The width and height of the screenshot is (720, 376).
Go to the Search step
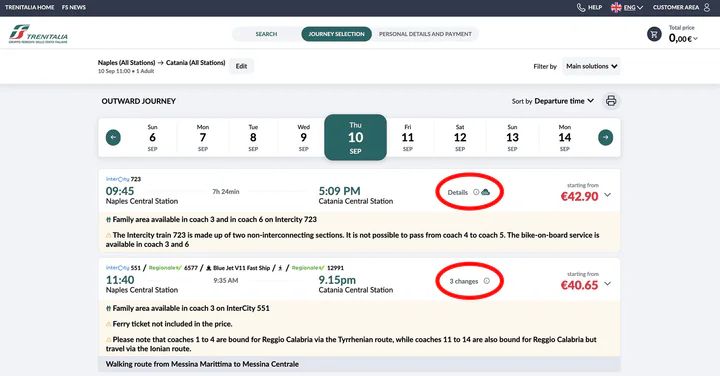(x=266, y=34)
